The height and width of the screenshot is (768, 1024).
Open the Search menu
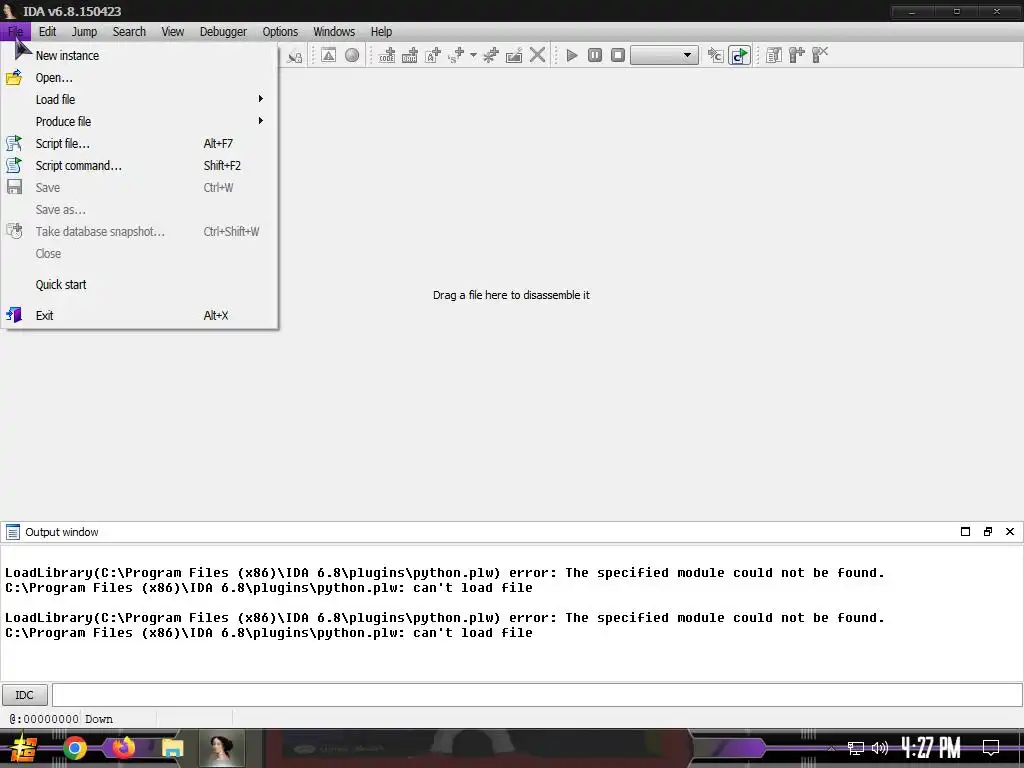point(129,31)
